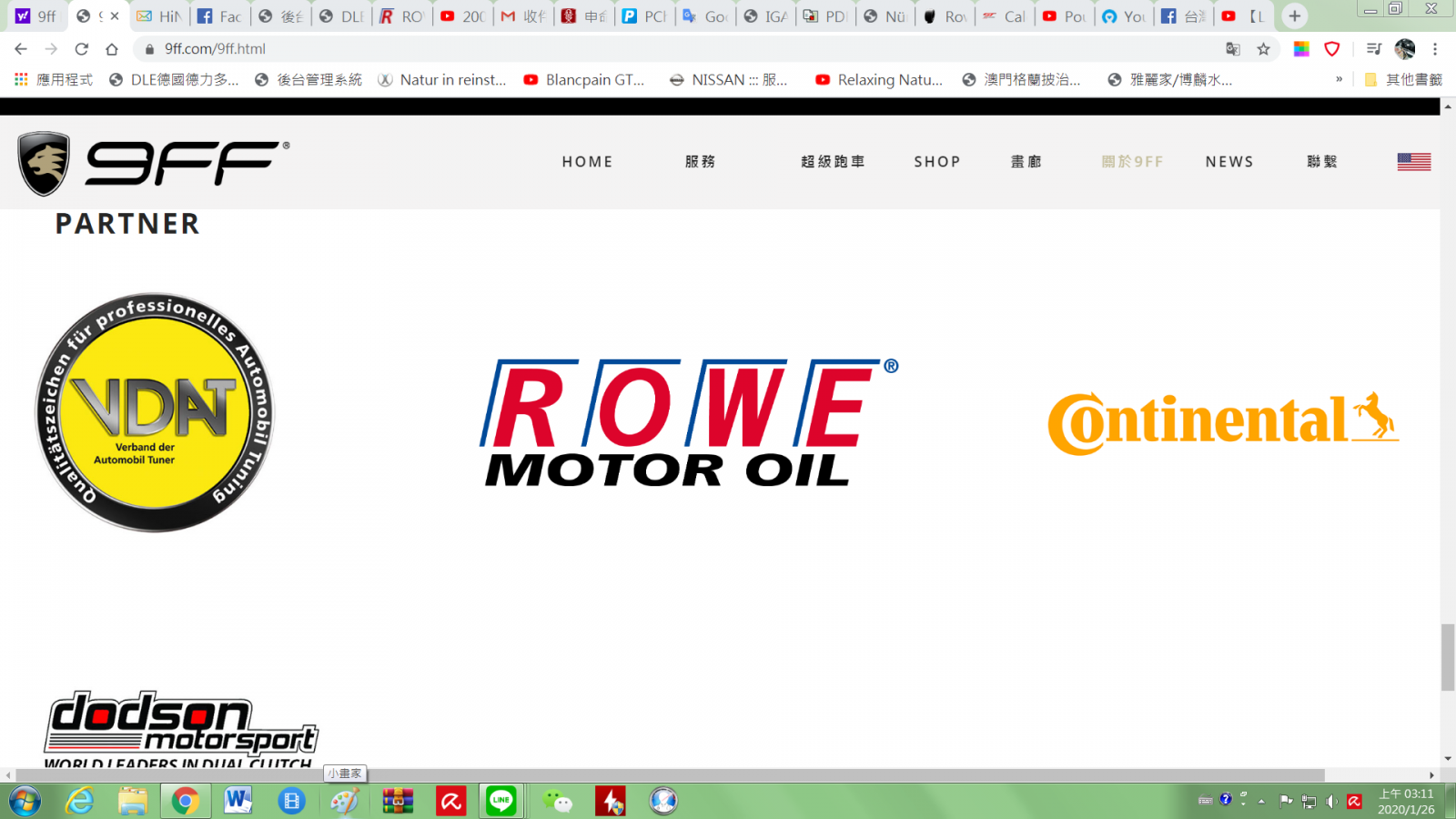Bookmark this page with the star icon
Image resolution: width=1456 pixels, height=819 pixels.
(x=1263, y=49)
